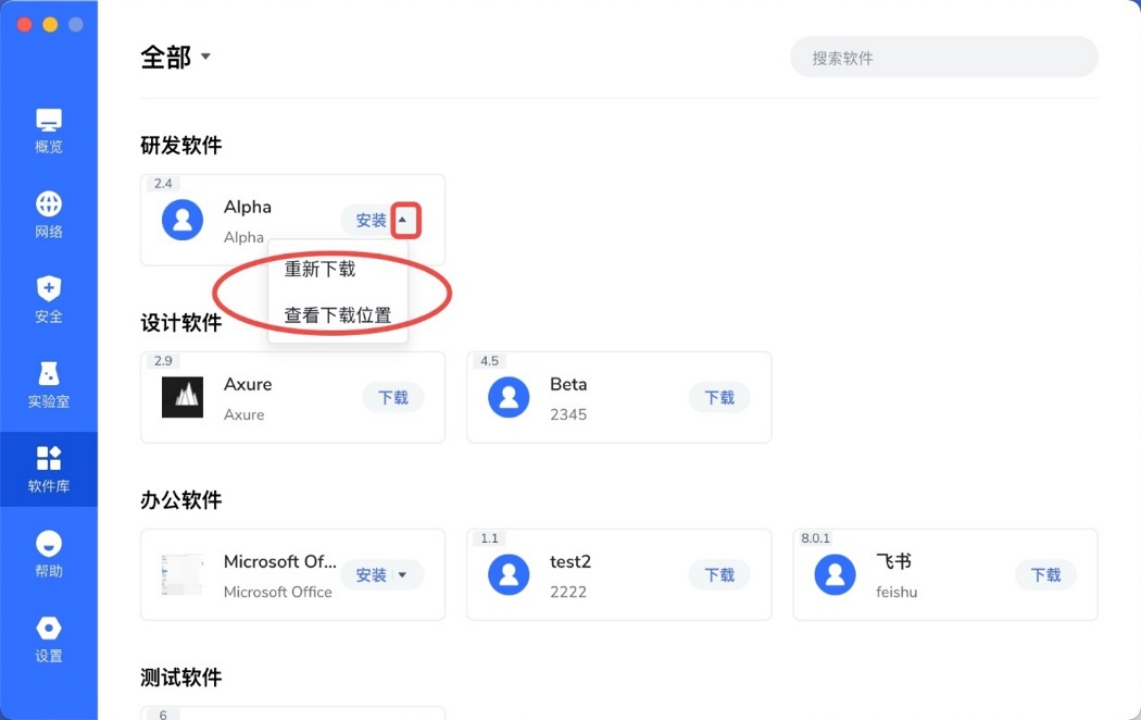Viewport: 1141px width, 720px height.
Task: Download the Beta application
Action: [719, 397]
